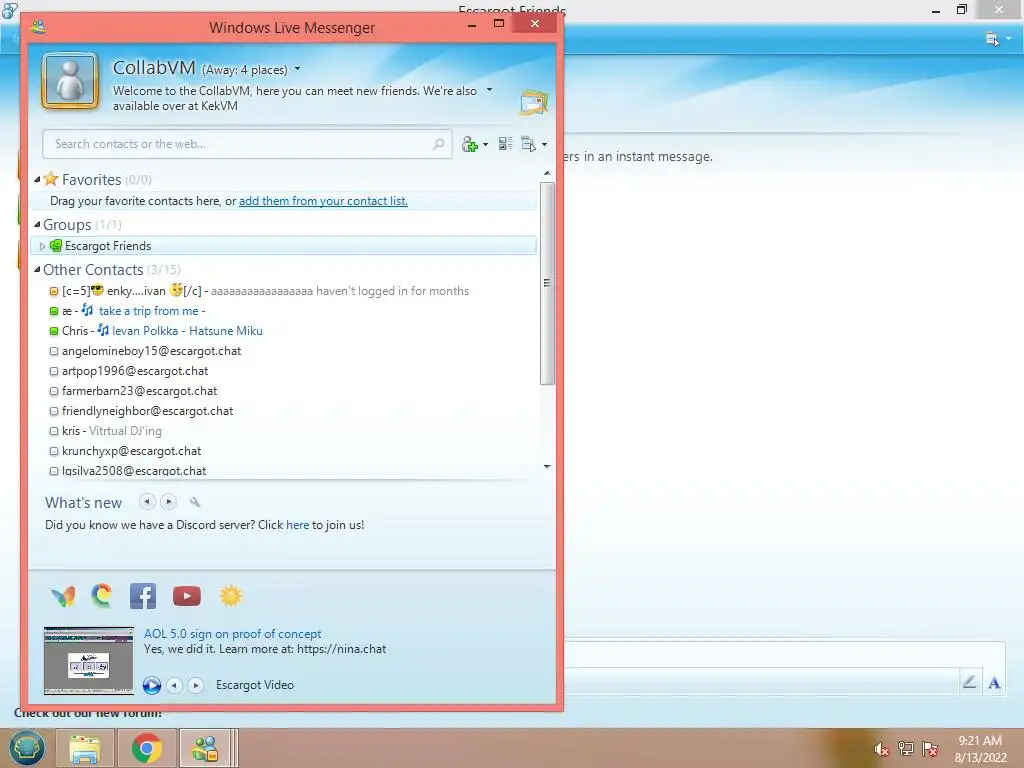This screenshot has width=1024, height=768.
Task: Select contact enky....ivan
Action: (x=285, y=291)
